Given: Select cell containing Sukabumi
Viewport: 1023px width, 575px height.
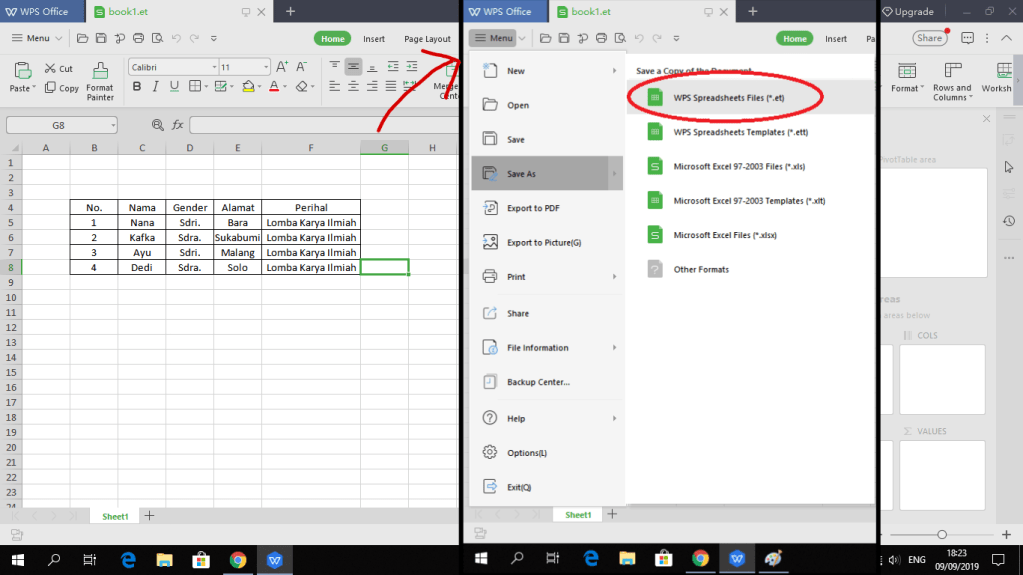Looking at the screenshot, I should pos(237,237).
